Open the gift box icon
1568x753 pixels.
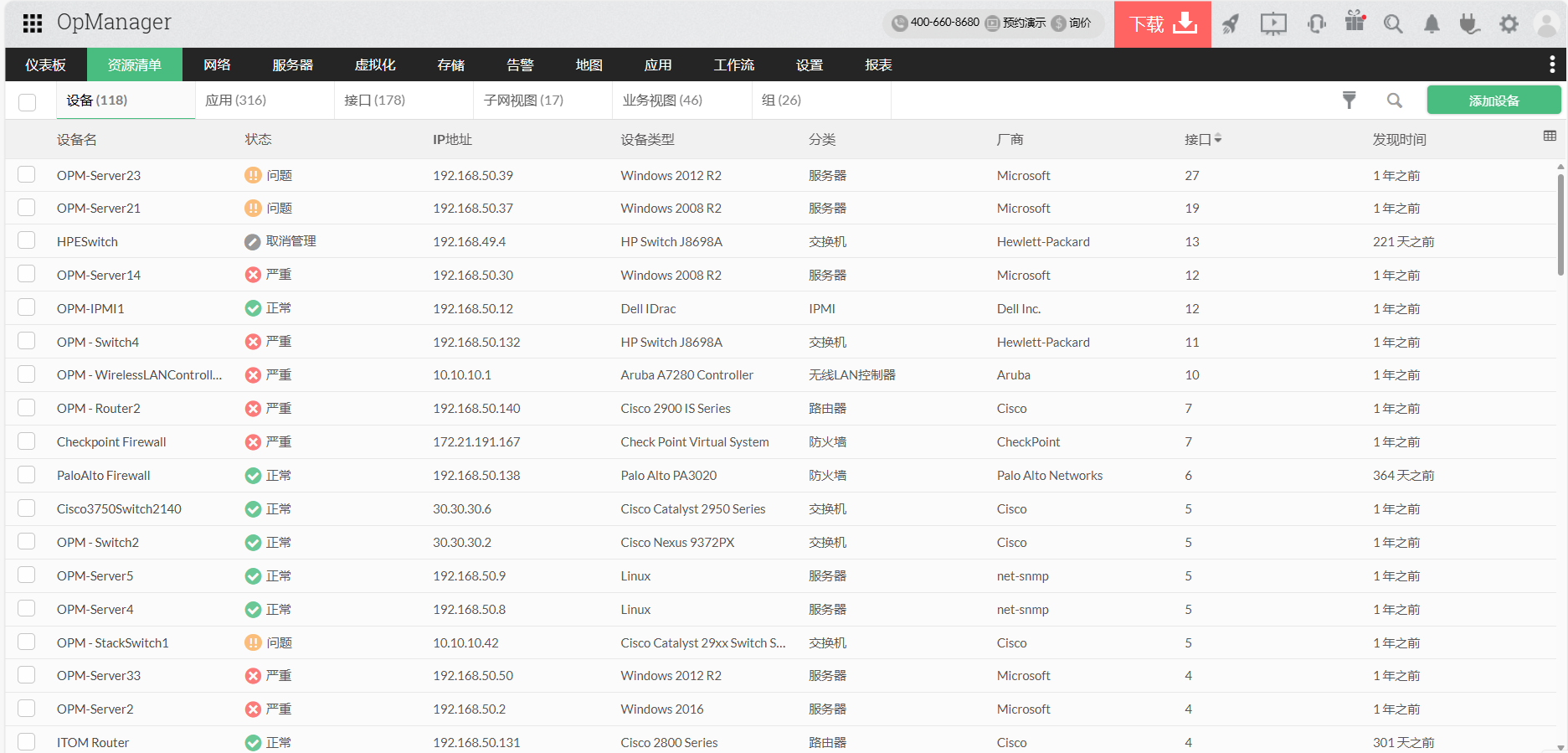coord(1355,22)
